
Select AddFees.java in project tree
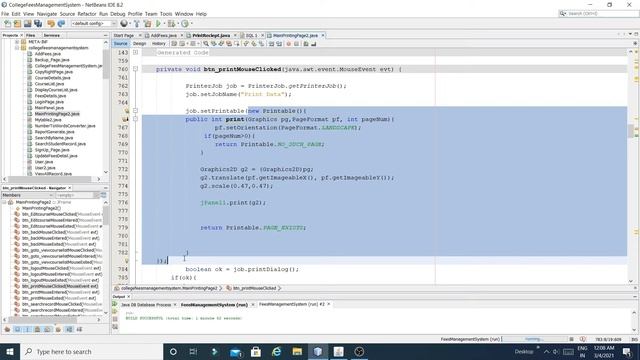tap(48, 54)
